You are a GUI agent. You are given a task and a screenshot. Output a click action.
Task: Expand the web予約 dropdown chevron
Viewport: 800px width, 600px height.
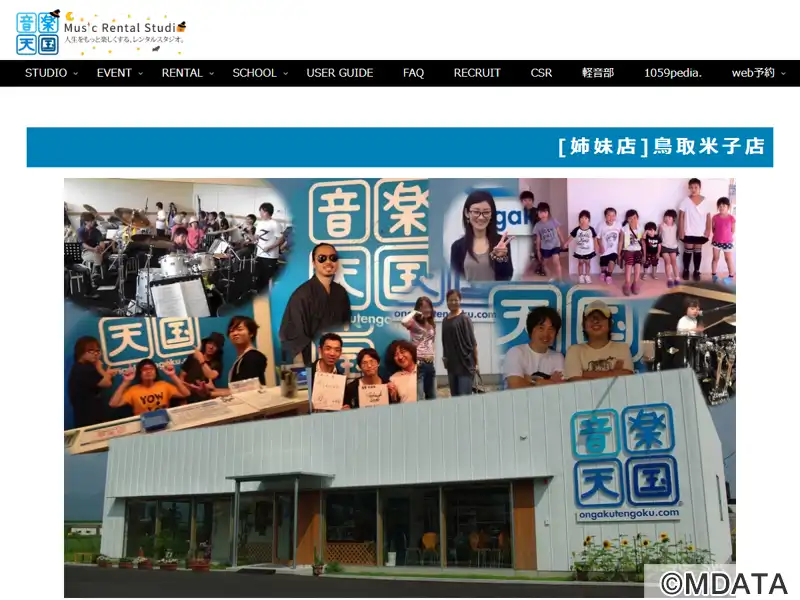pyautogui.click(x=783, y=73)
